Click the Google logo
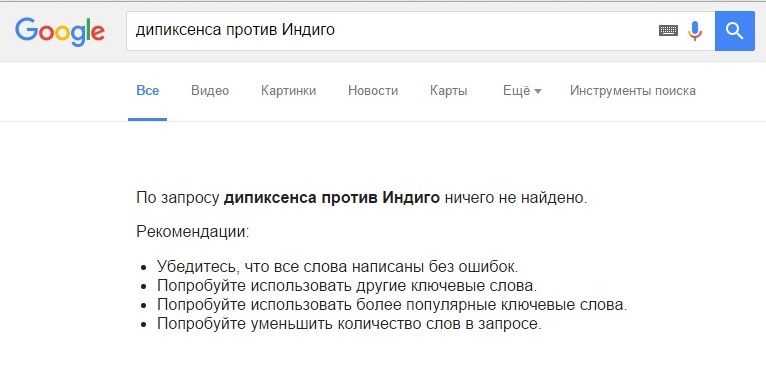The width and height of the screenshot is (766, 374). 60,32
